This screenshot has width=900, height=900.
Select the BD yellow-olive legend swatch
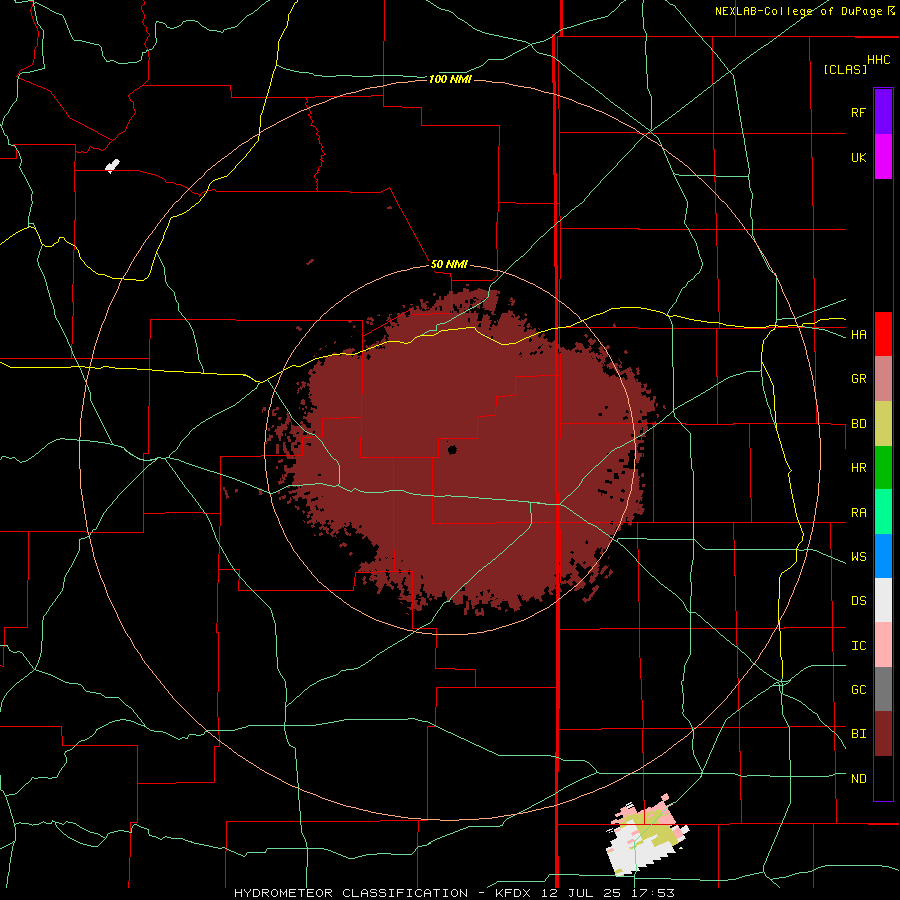(x=883, y=424)
